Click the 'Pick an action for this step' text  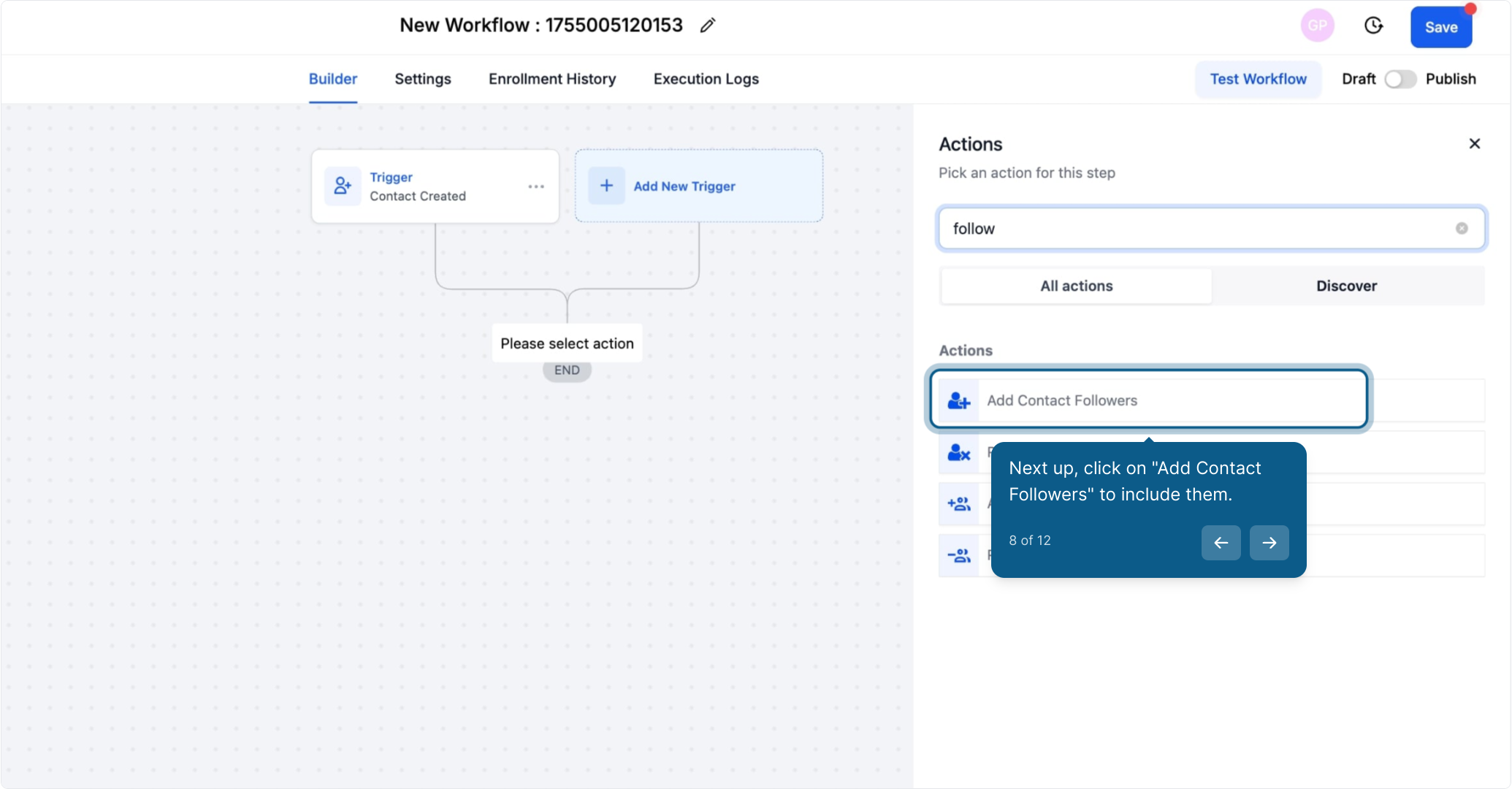click(1026, 173)
